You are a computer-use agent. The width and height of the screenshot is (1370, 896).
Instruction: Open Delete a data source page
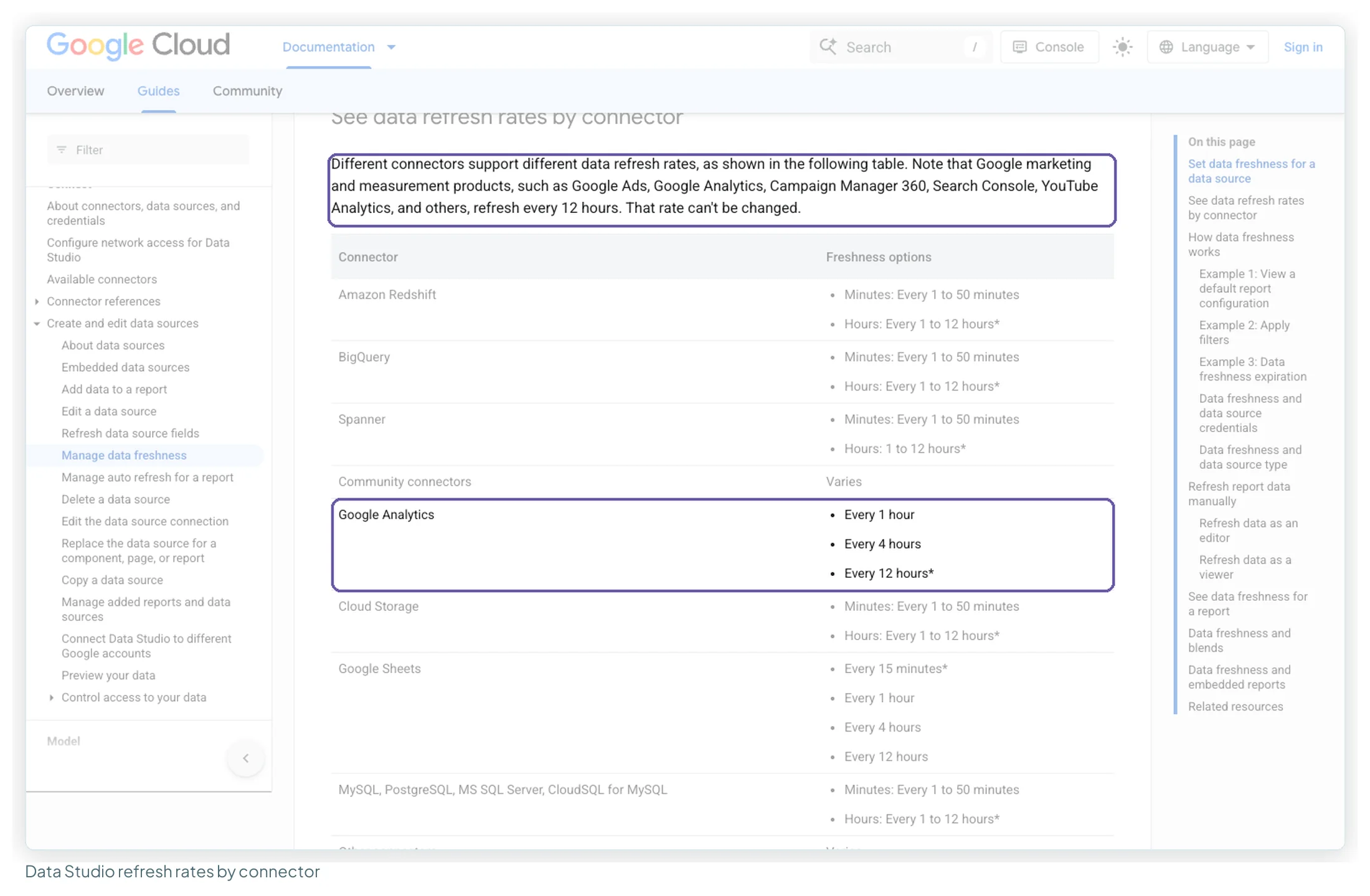(115, 499)
